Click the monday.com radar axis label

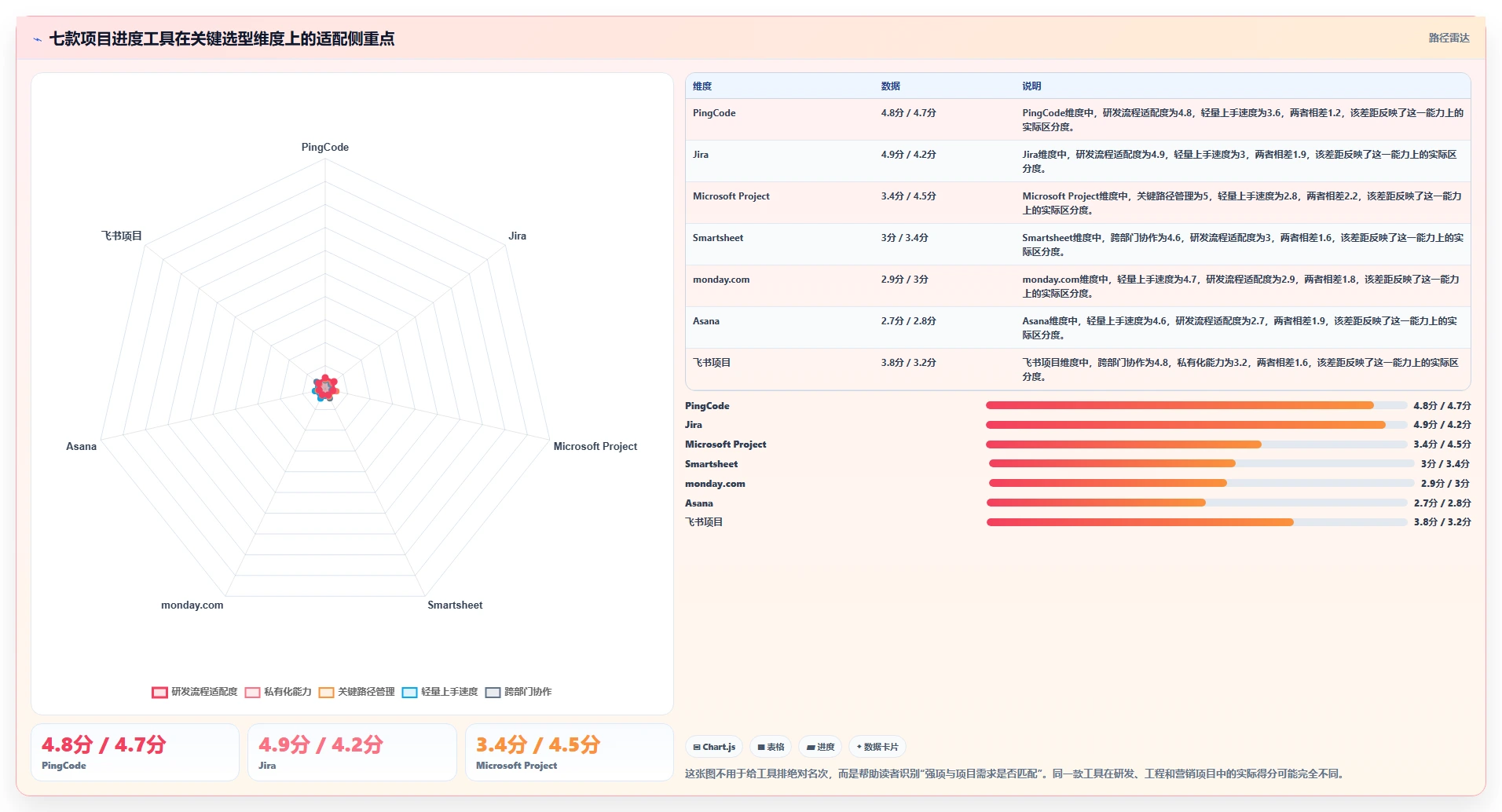click(x=192, y=605)
